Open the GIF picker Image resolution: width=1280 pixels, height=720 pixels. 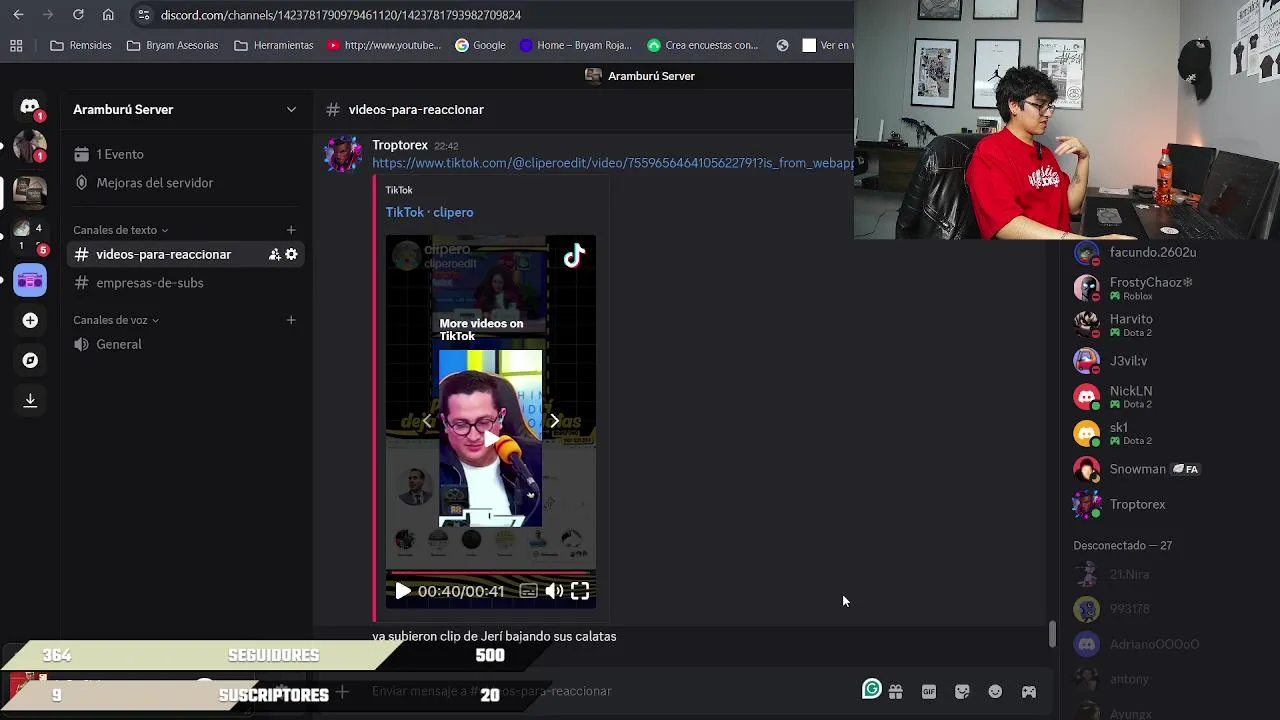click(x=929, y=691)
